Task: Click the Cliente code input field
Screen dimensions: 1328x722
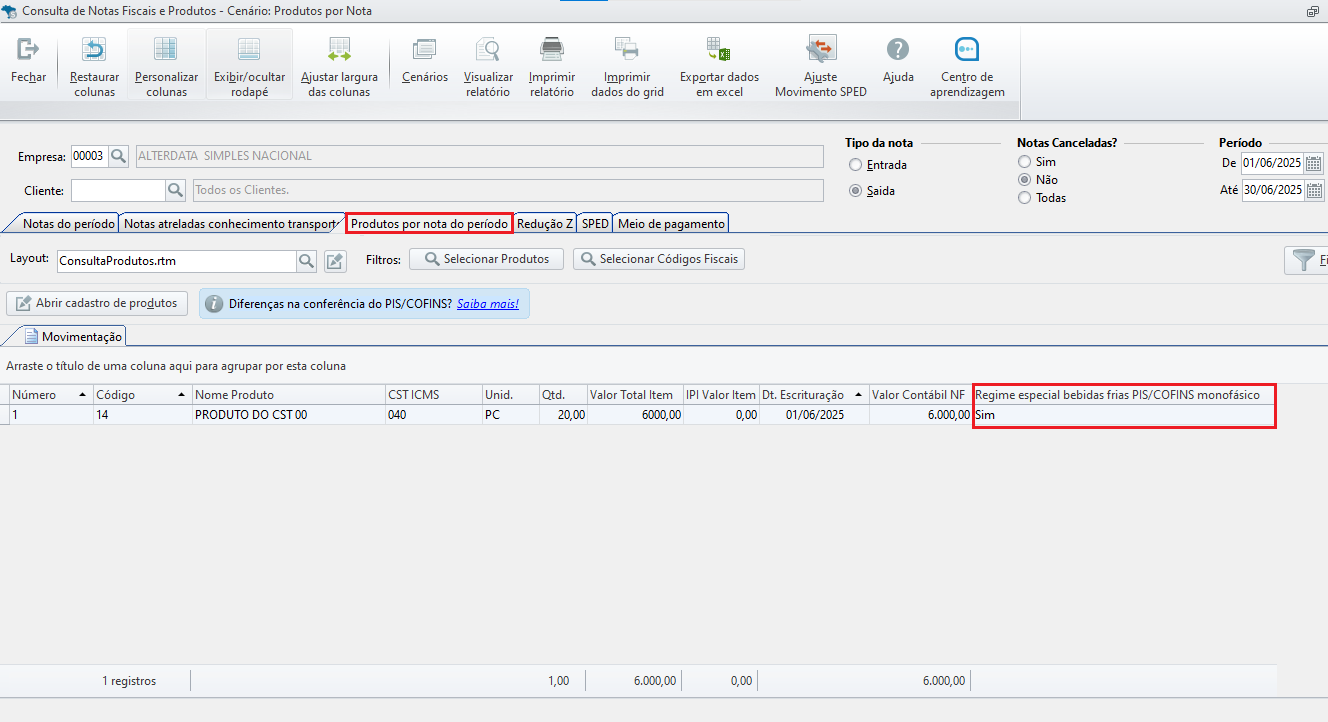Action: click(x=117, y=190)
